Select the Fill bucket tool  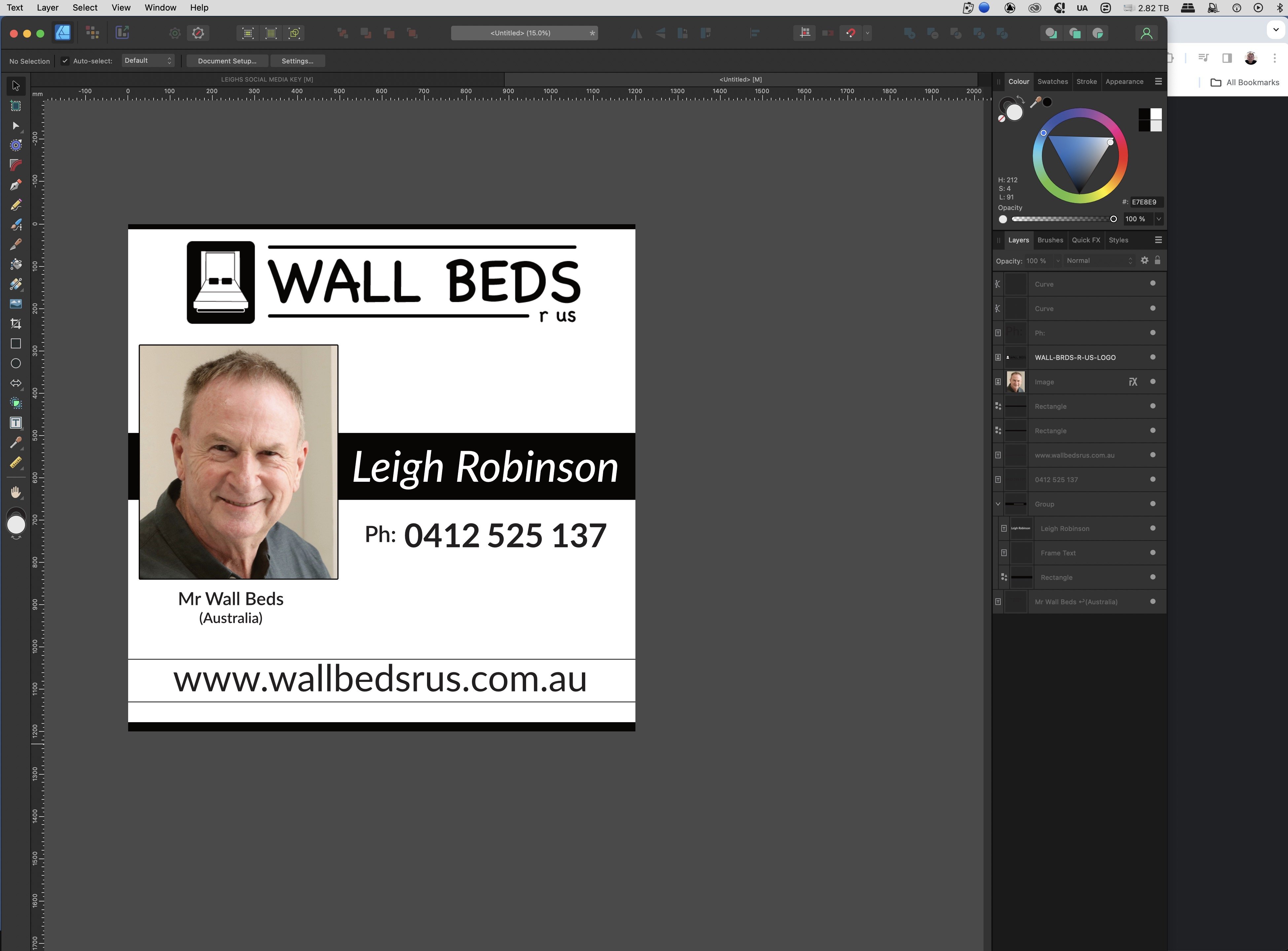coord(16,264)
